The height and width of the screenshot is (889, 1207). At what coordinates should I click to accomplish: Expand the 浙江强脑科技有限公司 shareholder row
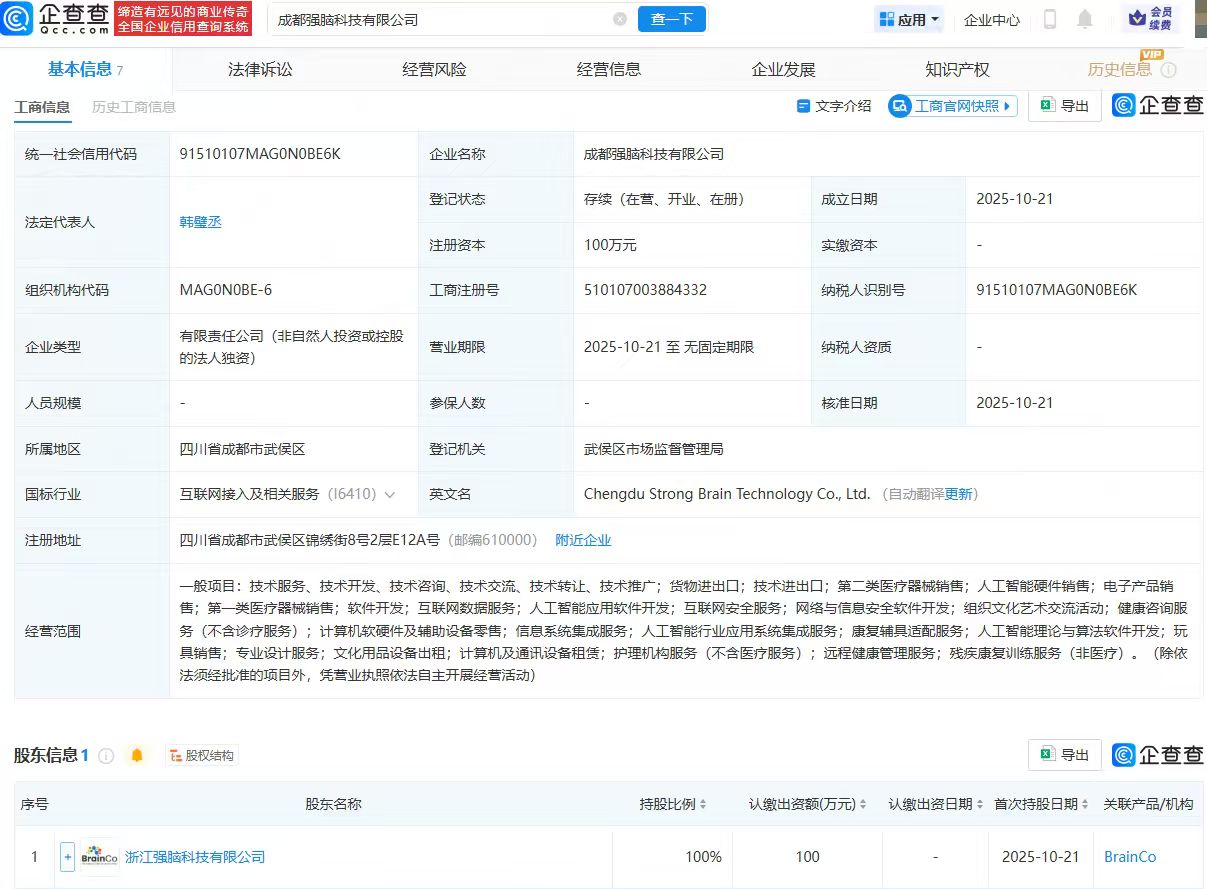67,857
